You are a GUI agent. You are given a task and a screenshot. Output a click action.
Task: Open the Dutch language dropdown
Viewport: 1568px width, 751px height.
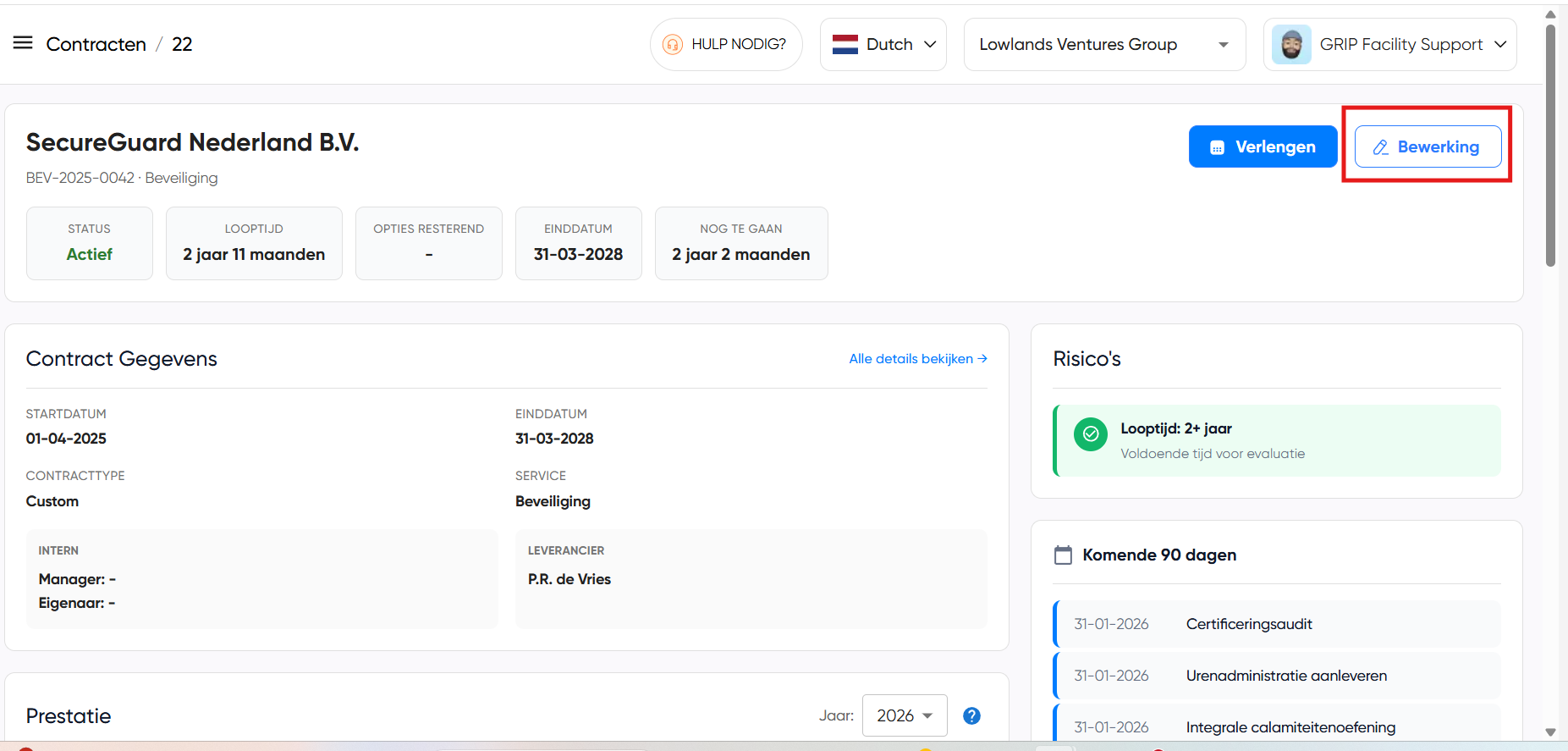(883, 45)
